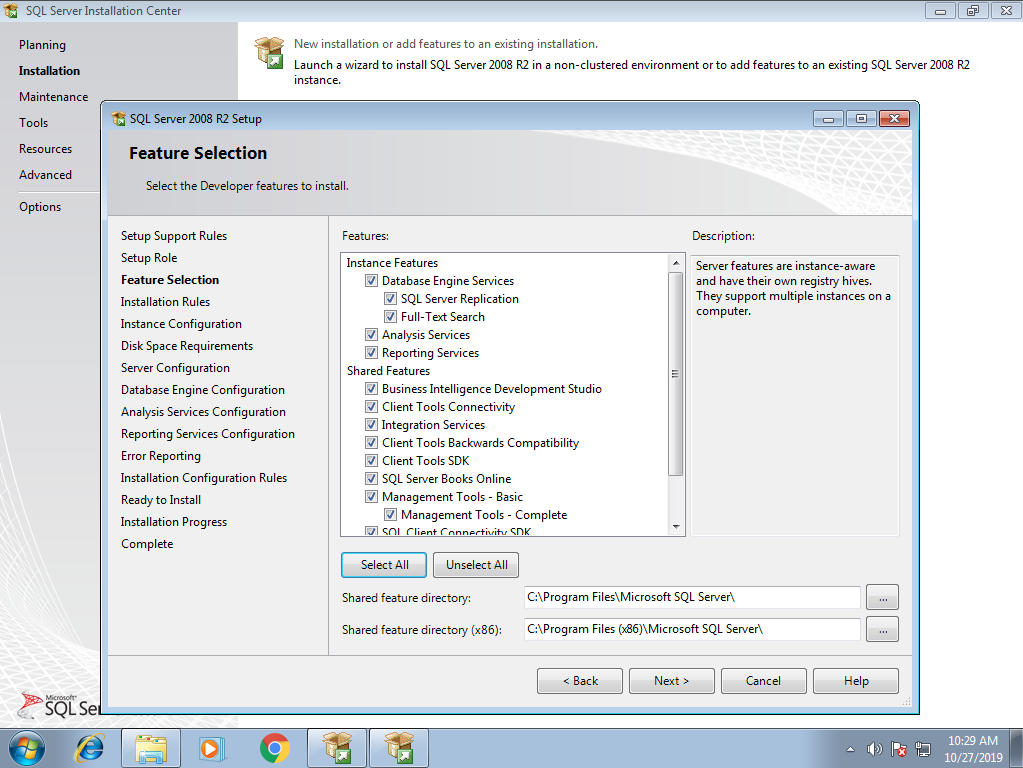Uncheck SQL Server Replication

pyautogui.click(x=390, y=299)
